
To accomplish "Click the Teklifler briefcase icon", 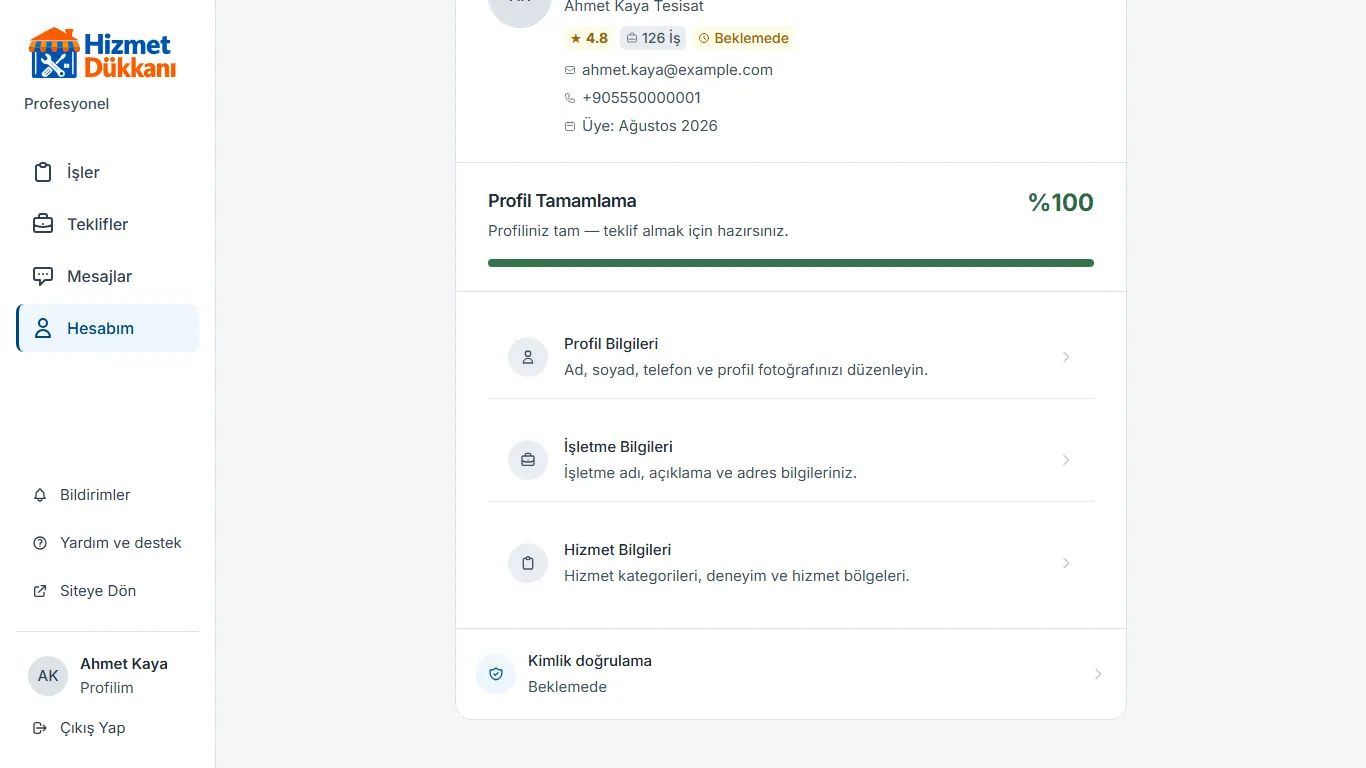I will (43, 224).
